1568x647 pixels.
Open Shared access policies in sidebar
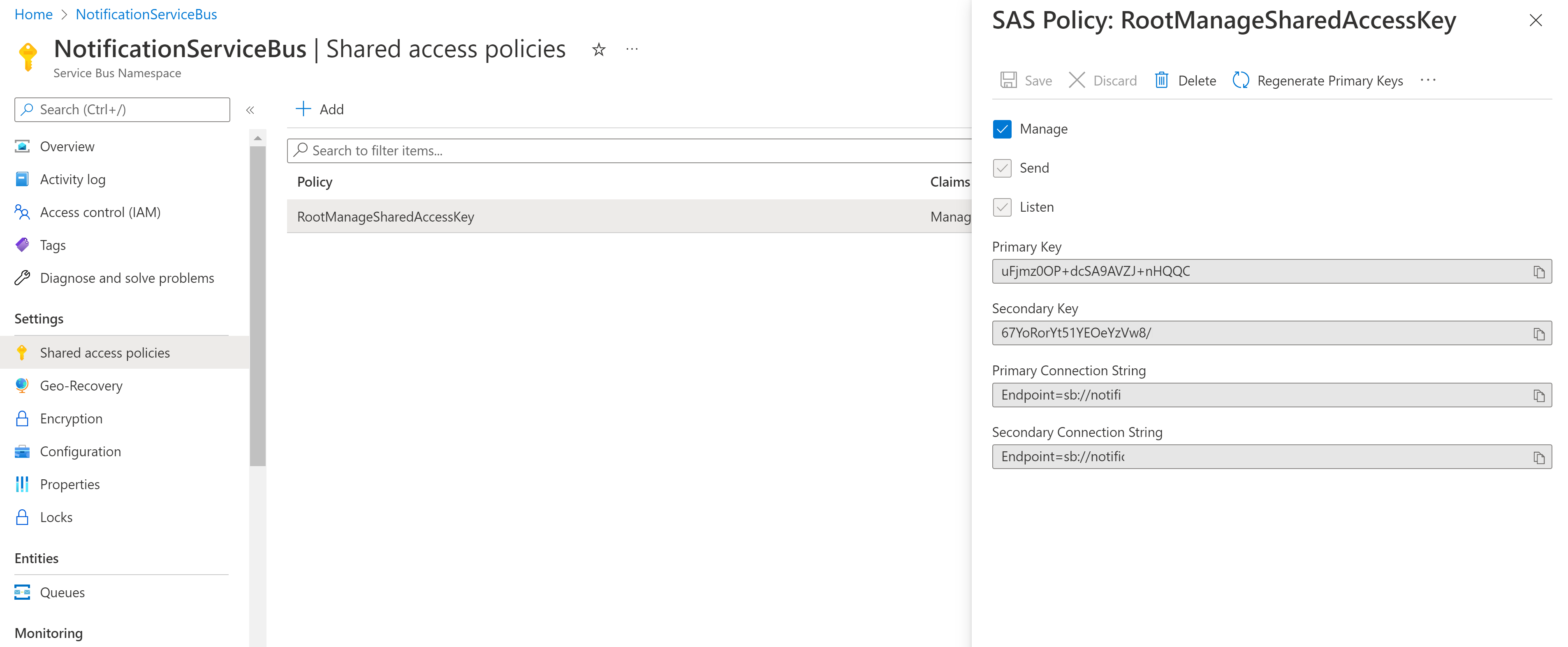click(x=104, y=352)
